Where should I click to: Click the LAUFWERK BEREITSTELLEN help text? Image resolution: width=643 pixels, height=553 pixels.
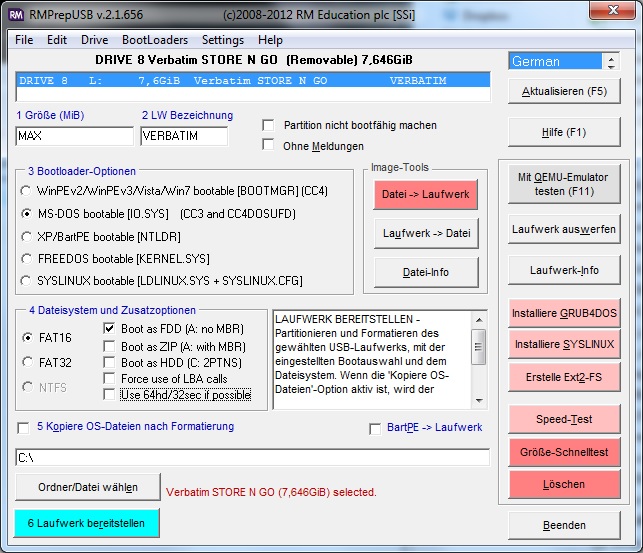[372, 354]
